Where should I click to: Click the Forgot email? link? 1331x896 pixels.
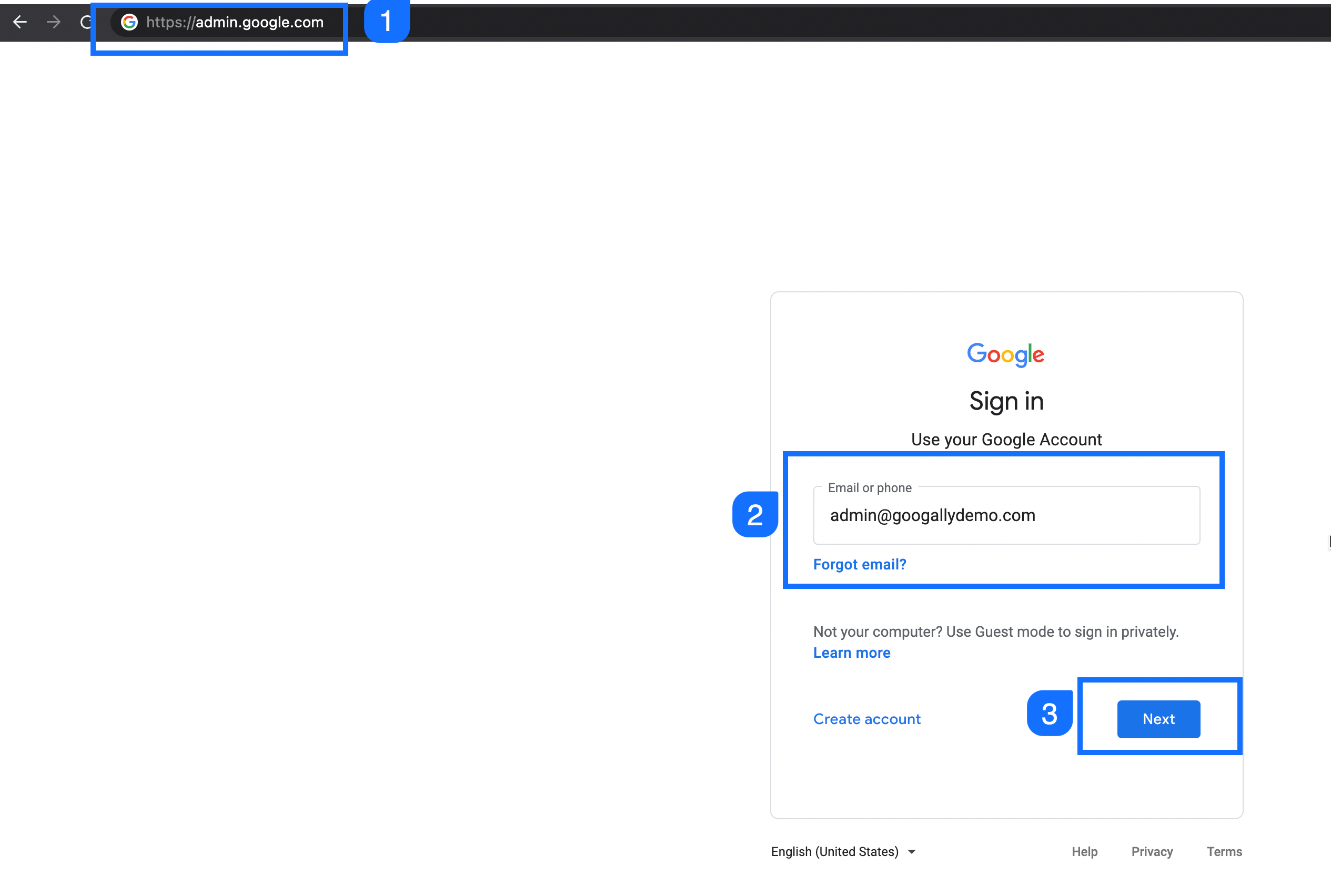click(x=859, y=564)
